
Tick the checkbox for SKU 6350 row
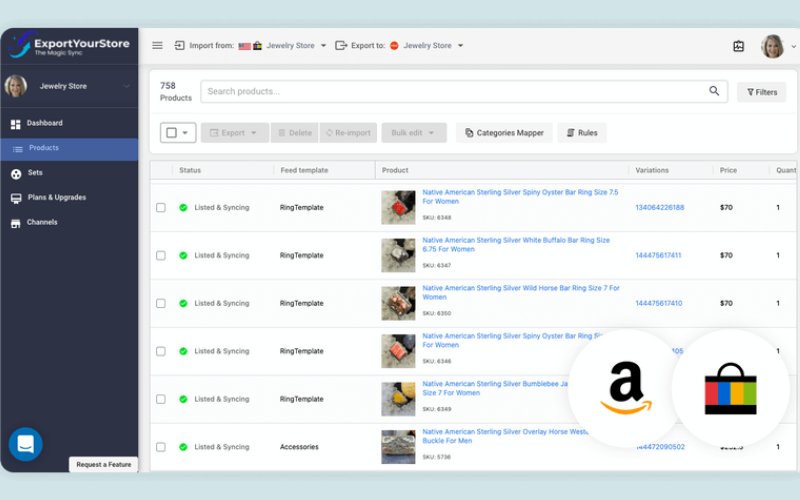pyautogui.click(x=161, y=304)
